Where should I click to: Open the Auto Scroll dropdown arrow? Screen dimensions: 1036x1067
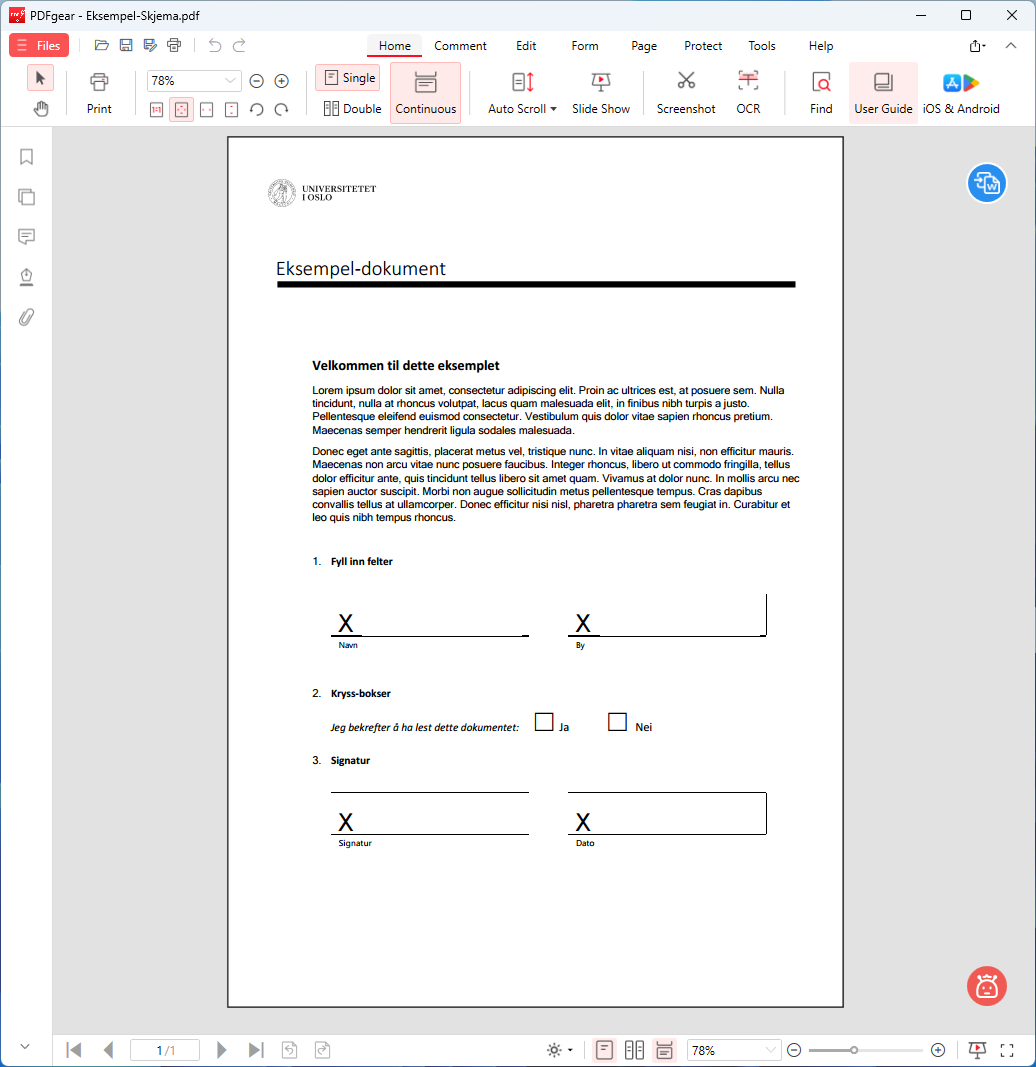tap(553, 109)
